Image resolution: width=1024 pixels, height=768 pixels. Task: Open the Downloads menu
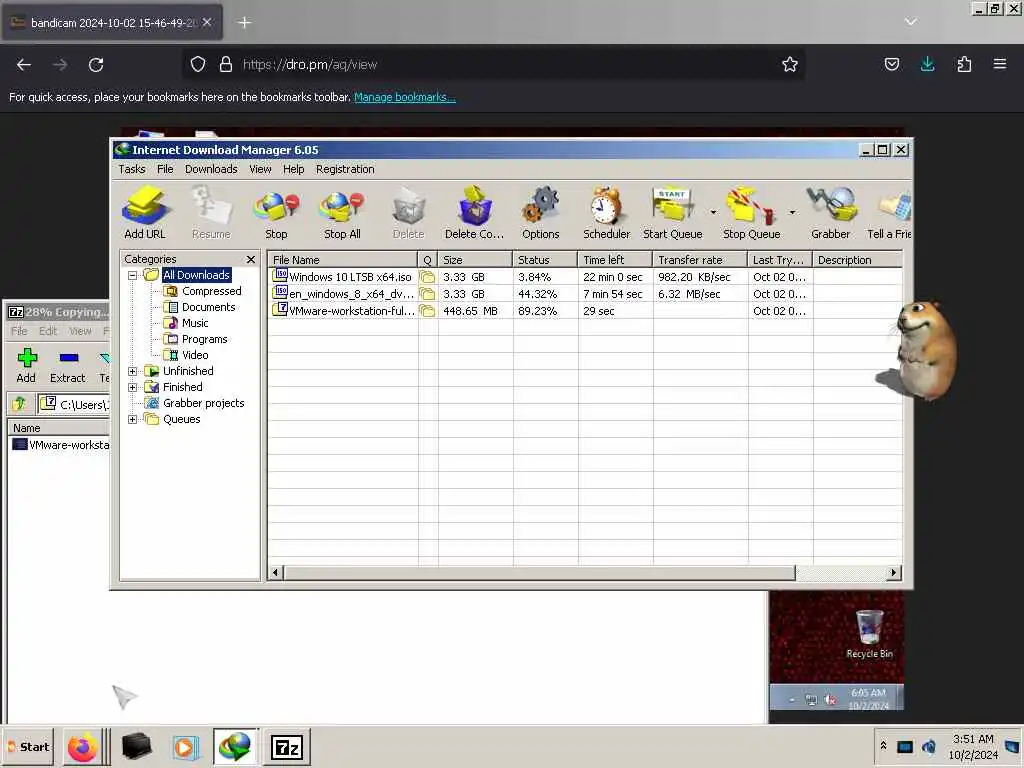click(211, 169)
